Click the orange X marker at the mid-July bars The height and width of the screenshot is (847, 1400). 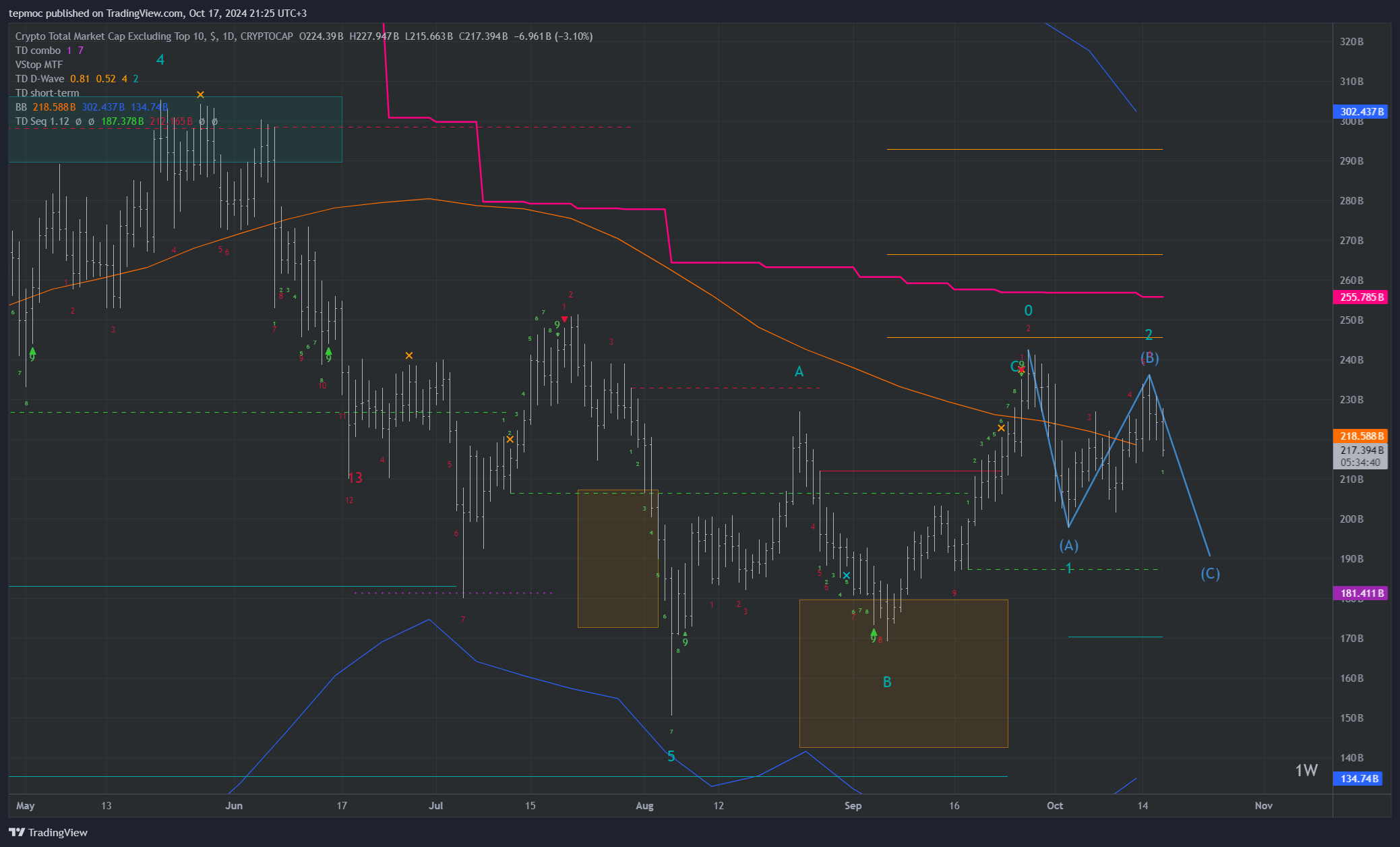coord(510,440)
